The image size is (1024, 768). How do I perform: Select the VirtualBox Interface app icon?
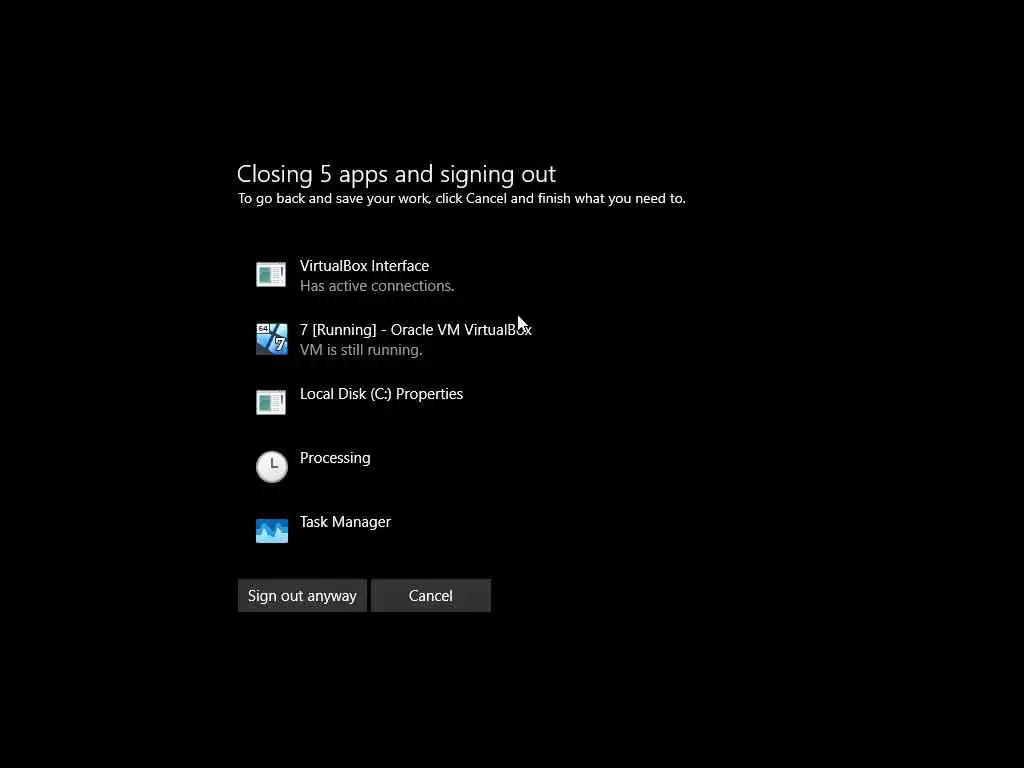pyautogui.click(x=271, y=274)
